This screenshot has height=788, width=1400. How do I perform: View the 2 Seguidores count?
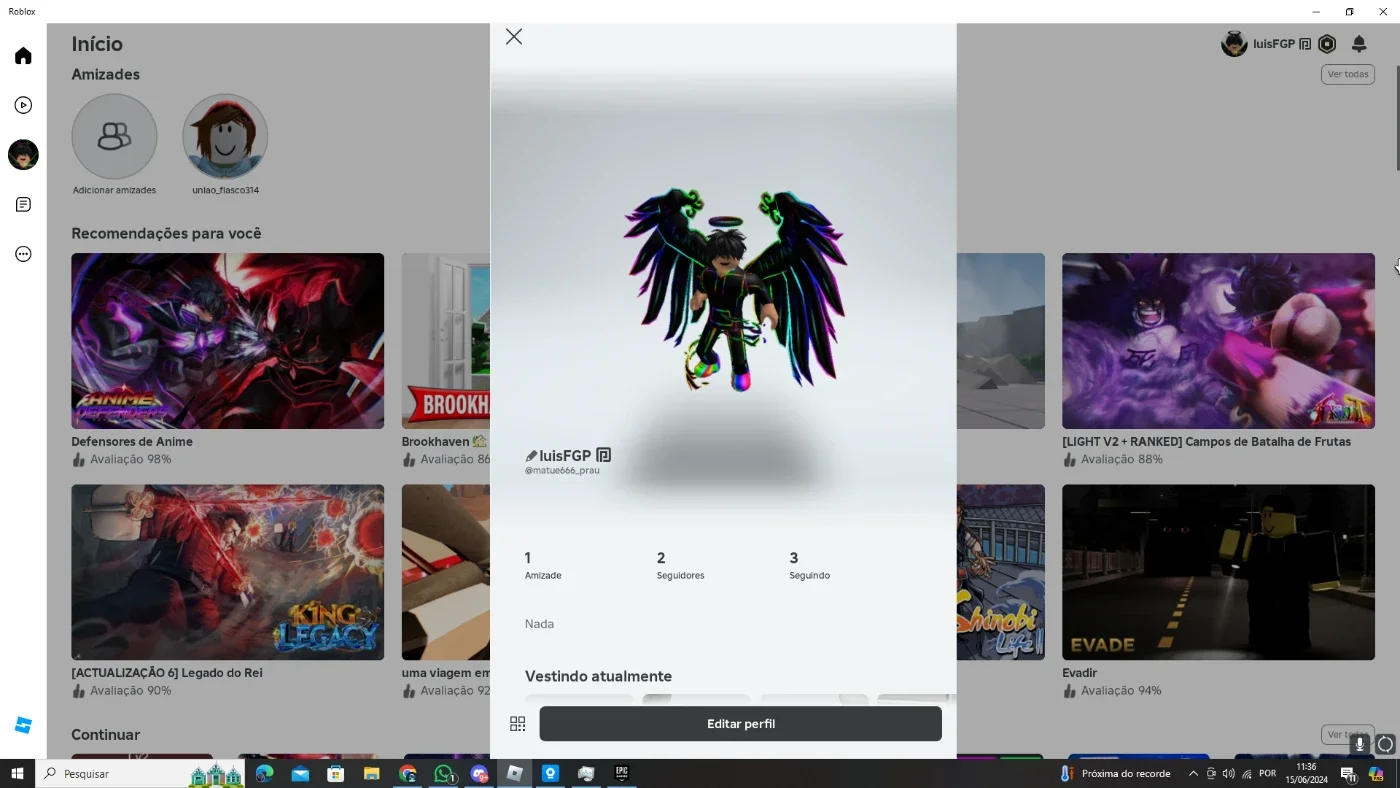click(680, 565)
